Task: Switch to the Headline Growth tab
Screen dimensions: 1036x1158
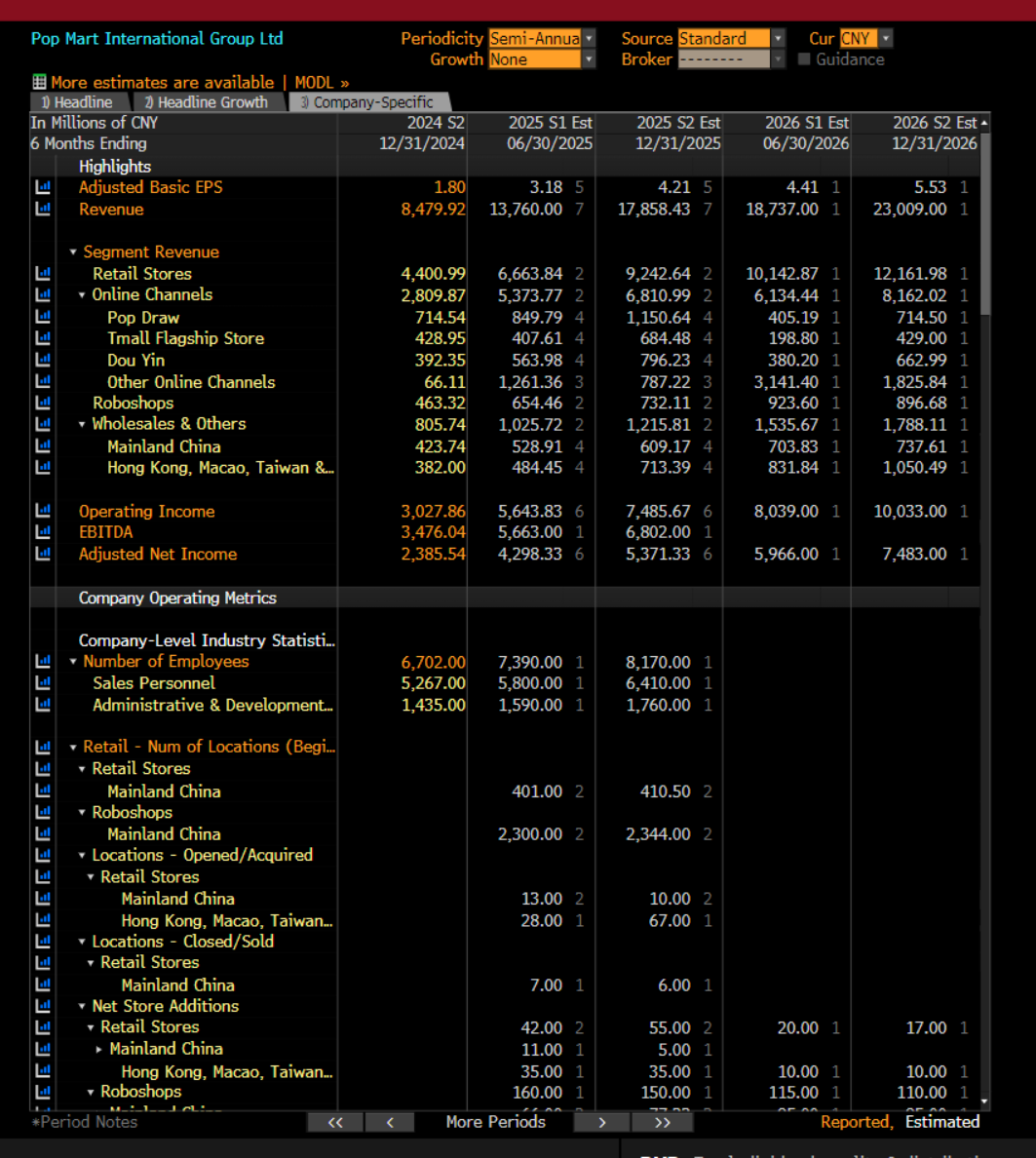Action: point(207,102)
